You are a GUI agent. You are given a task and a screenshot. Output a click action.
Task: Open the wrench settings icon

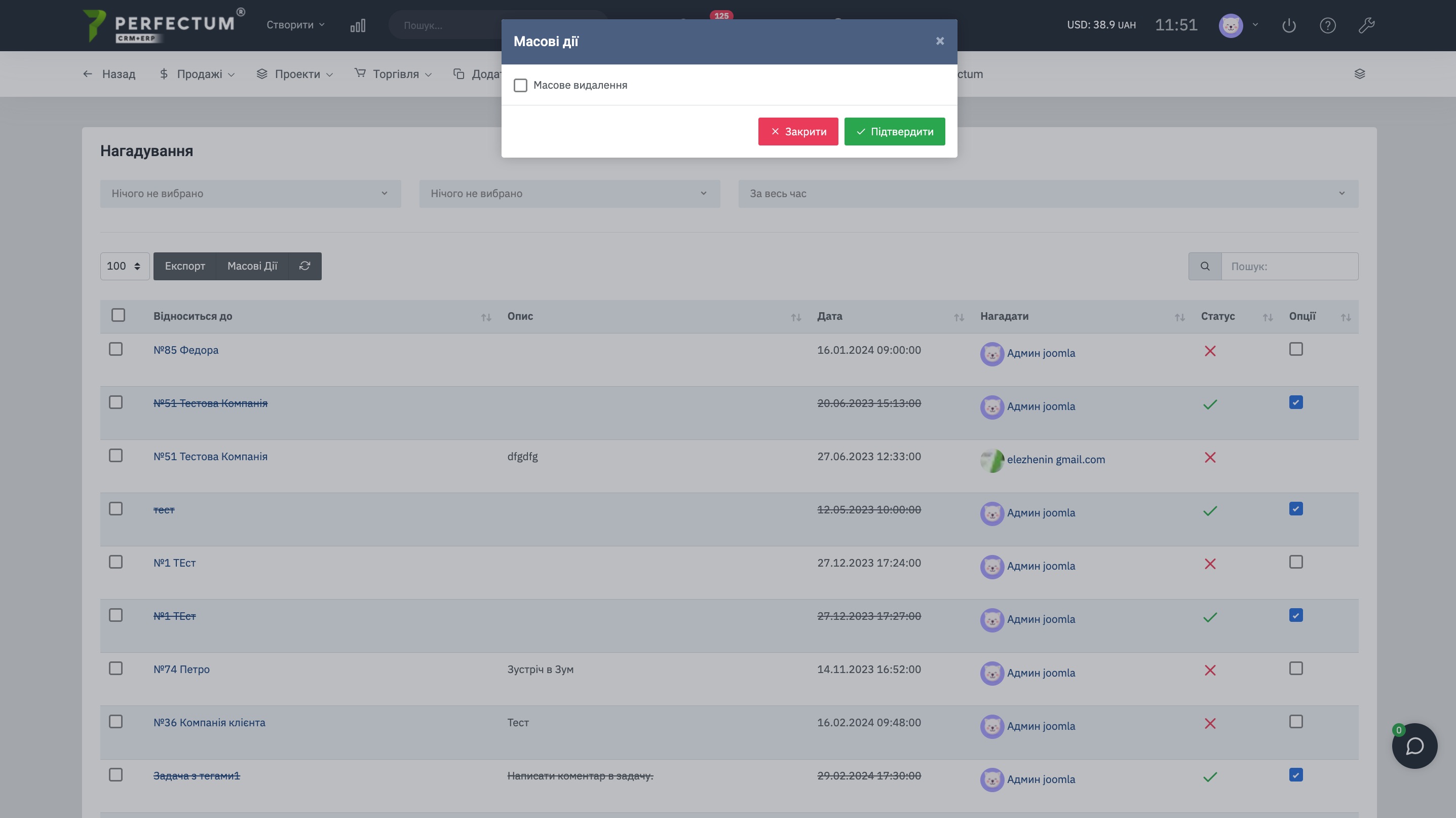click(x=1366, y=25)
